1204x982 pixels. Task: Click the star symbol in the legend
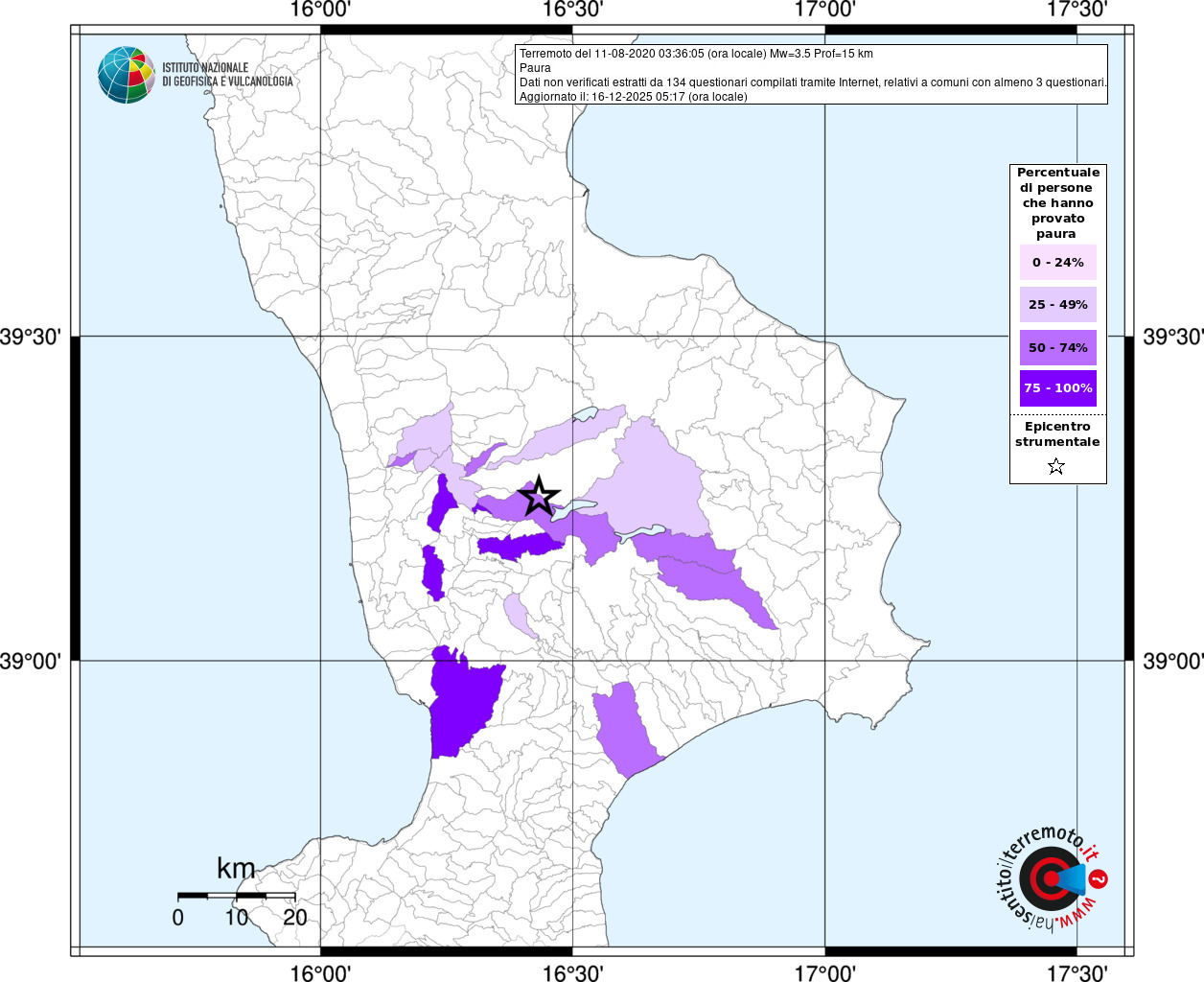tap(1056, 467)
